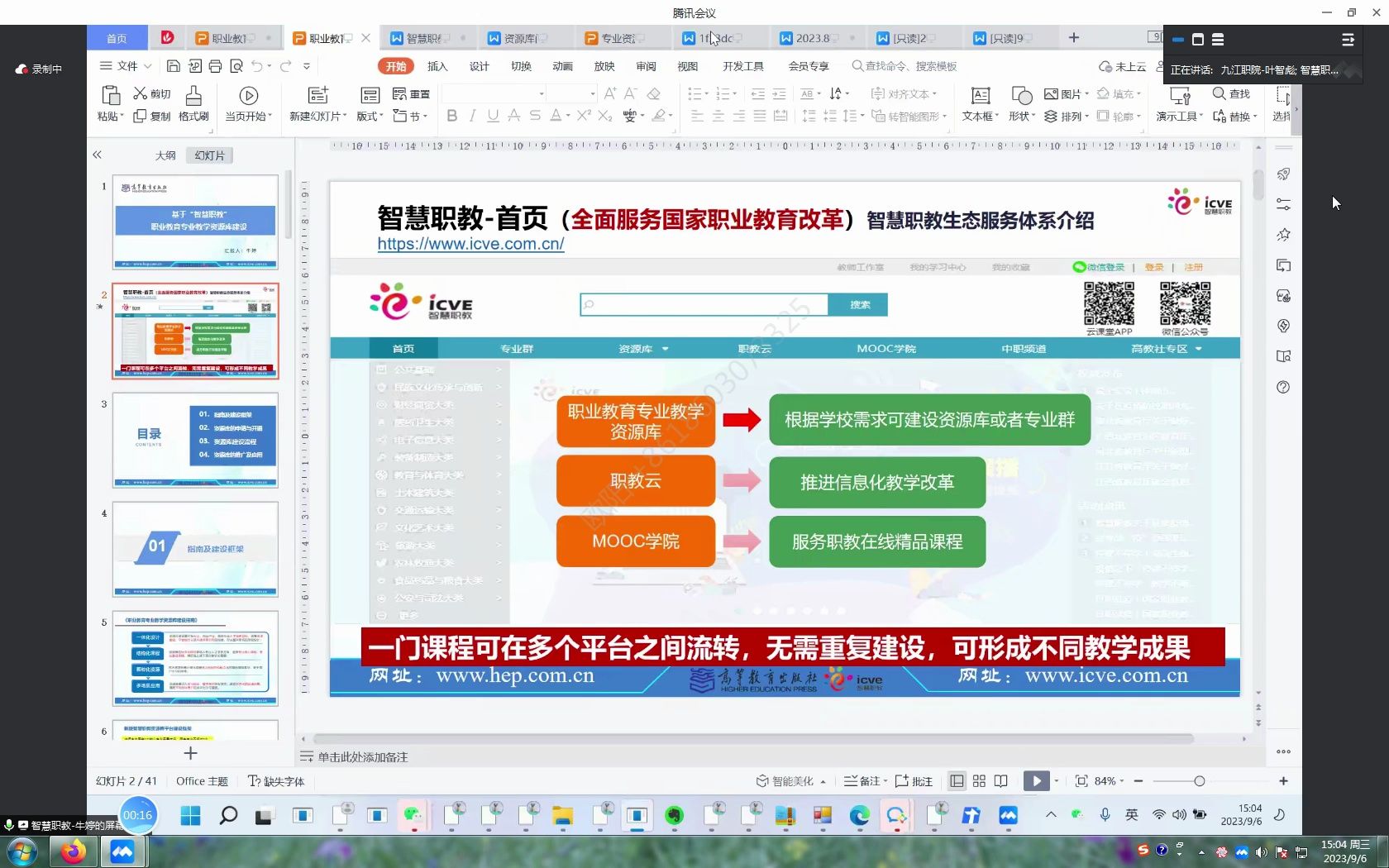Image resolution: width=1389 pixels, height=868 pixels.
Task: Toggle normal view in status bar
Action: point(957,780)
